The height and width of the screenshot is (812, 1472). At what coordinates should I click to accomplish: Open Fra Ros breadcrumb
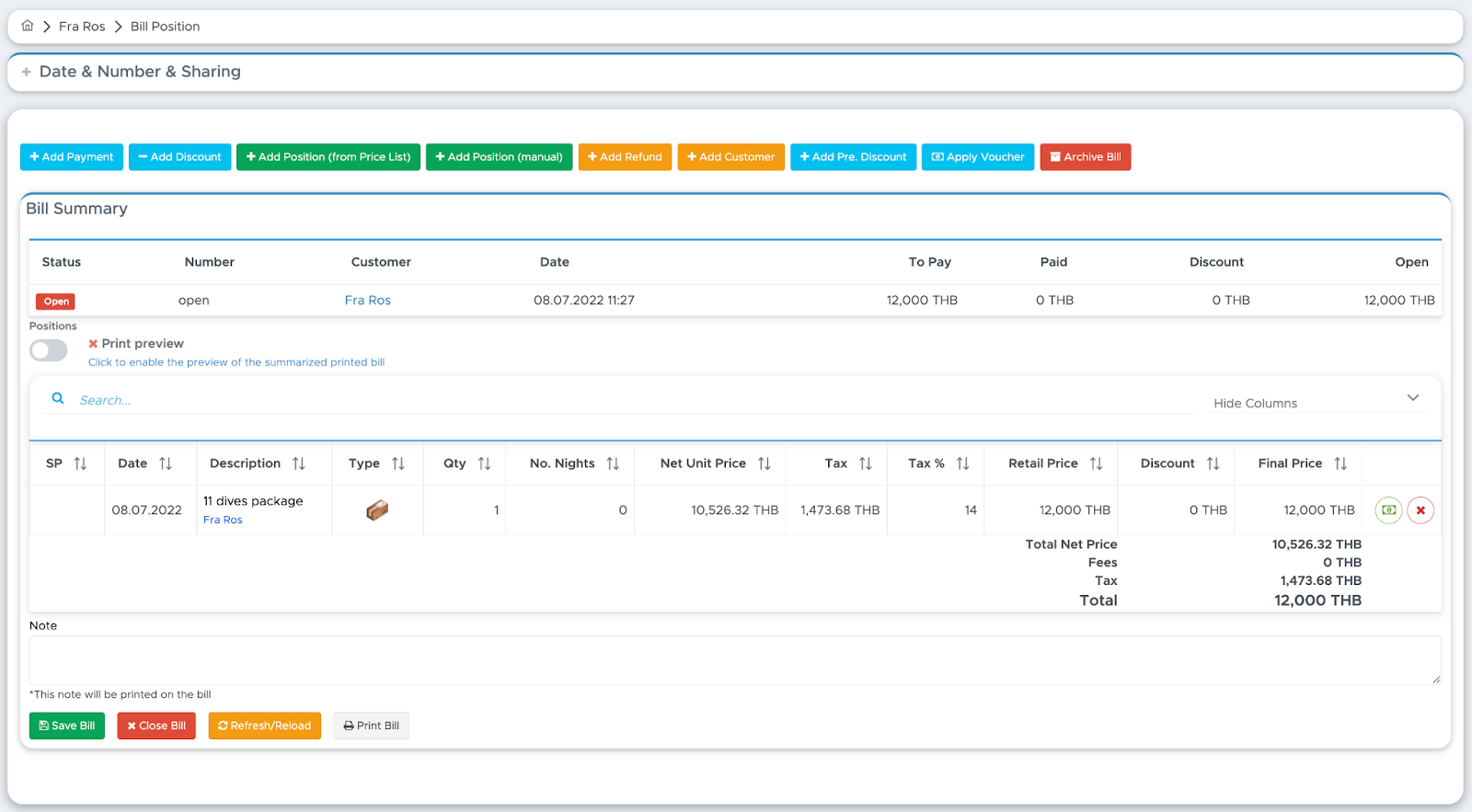point(82,27)
